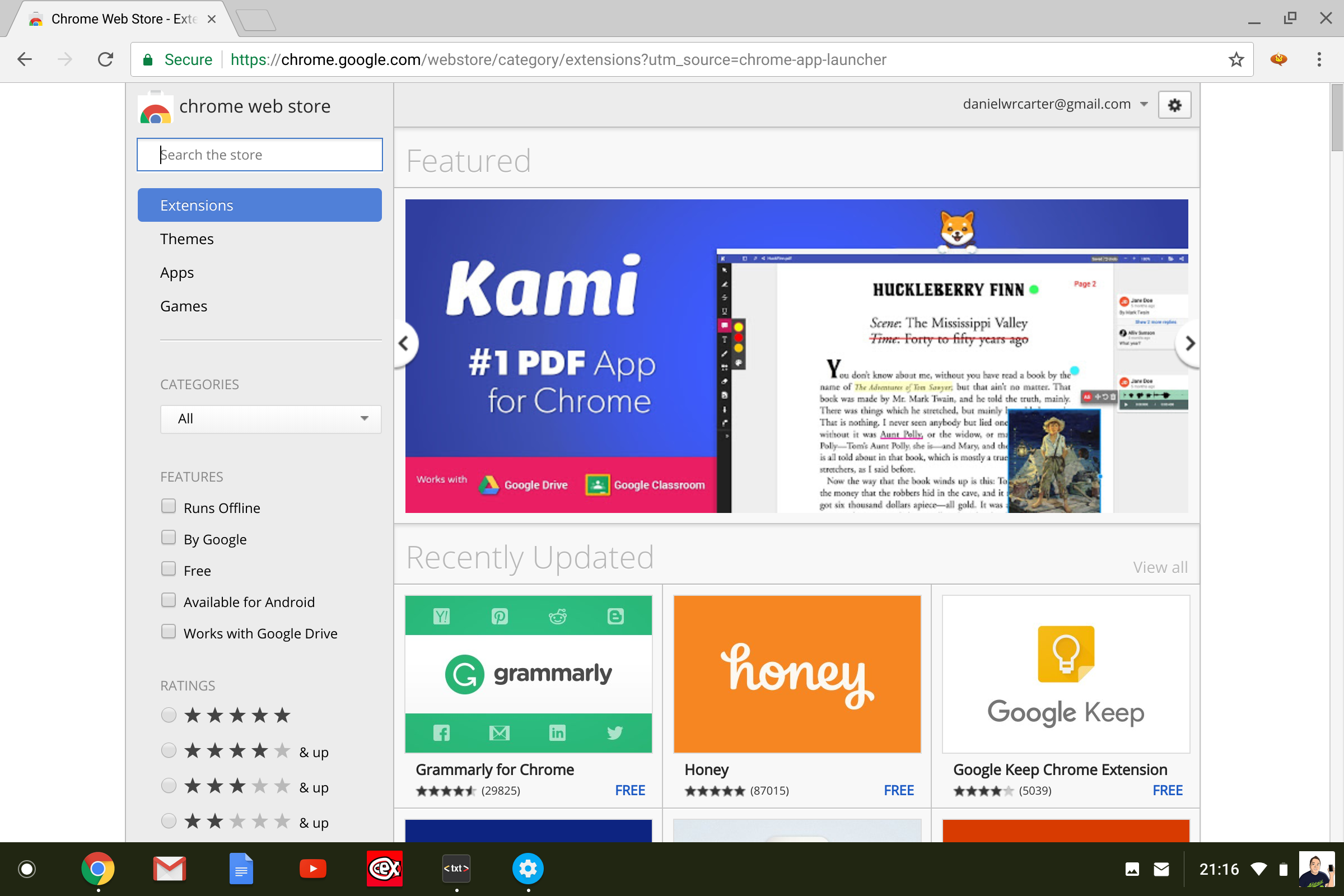
Task: Open Google Docs from the shelf
Action: [x=241, y=869]
